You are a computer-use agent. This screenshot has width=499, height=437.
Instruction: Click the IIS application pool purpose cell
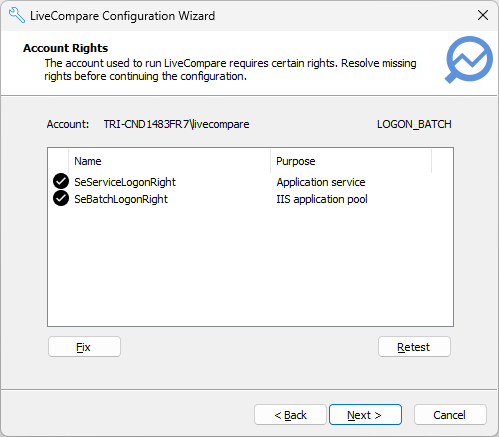pos(322,199)
